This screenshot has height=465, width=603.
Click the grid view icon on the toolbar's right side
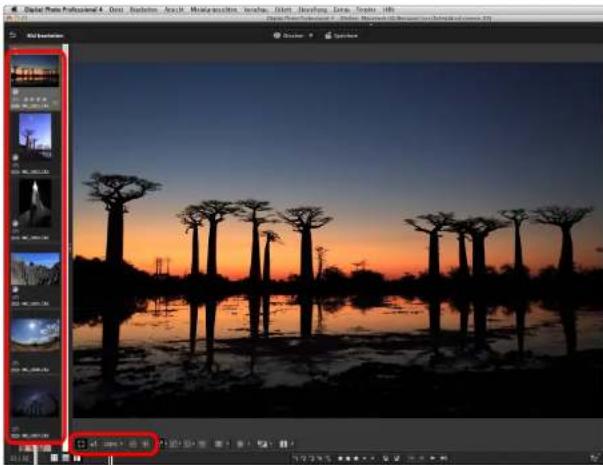point(219,444)
